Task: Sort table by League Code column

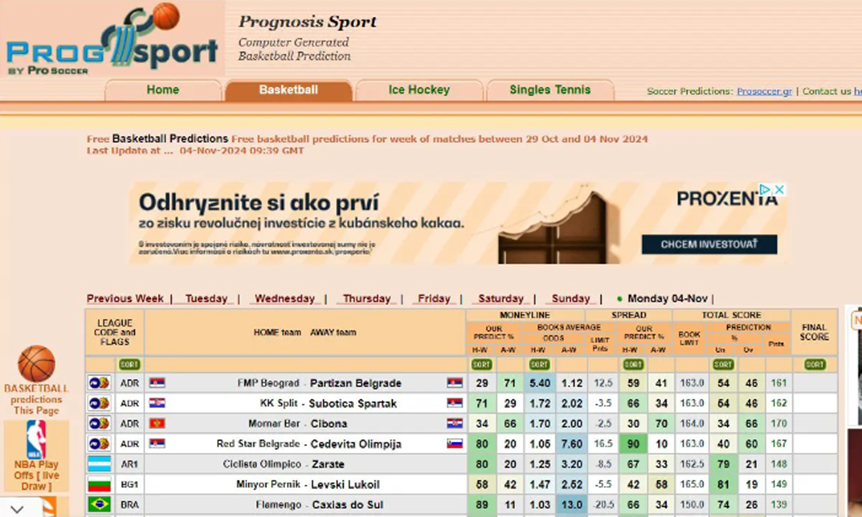Action: 129,365
